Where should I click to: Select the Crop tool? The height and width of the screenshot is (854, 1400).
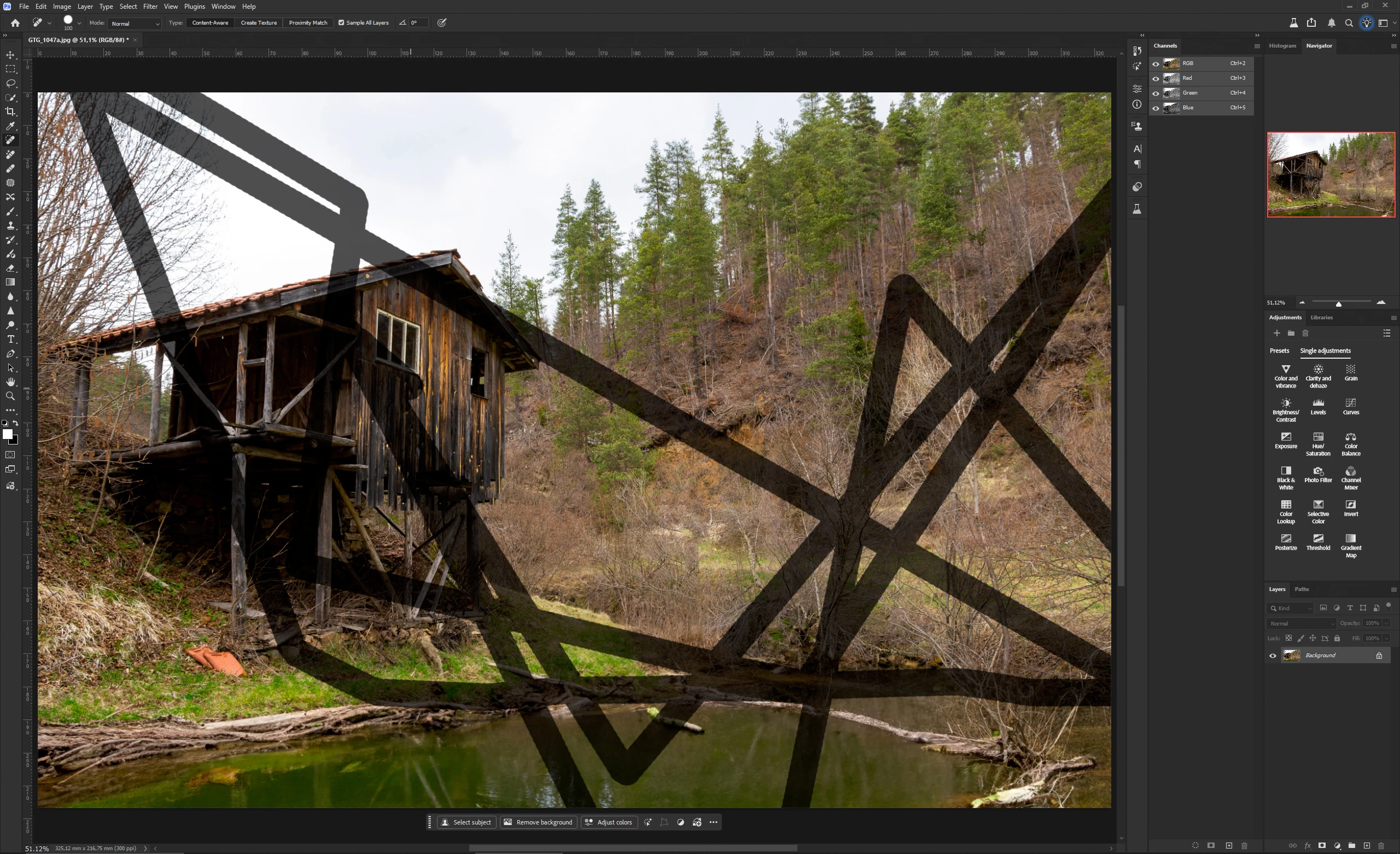10,112
